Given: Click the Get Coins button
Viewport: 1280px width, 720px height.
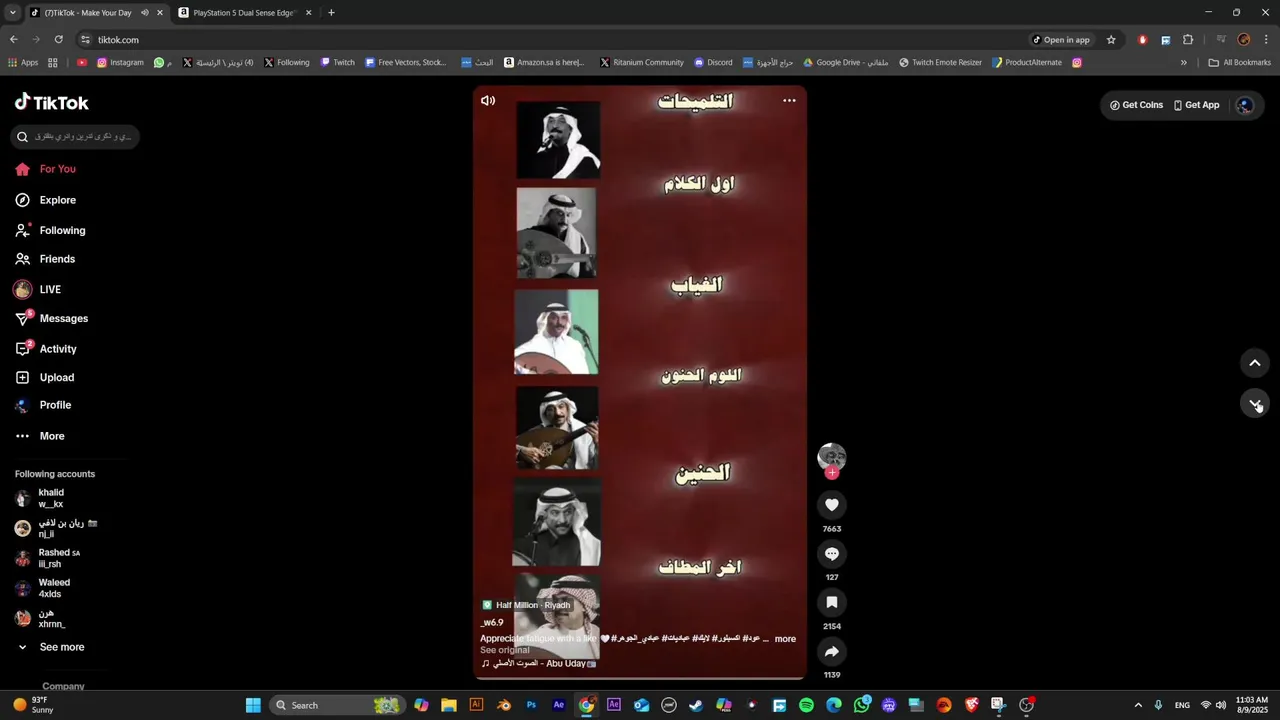Looking at the screenshot, I should tap(1136, 105).
